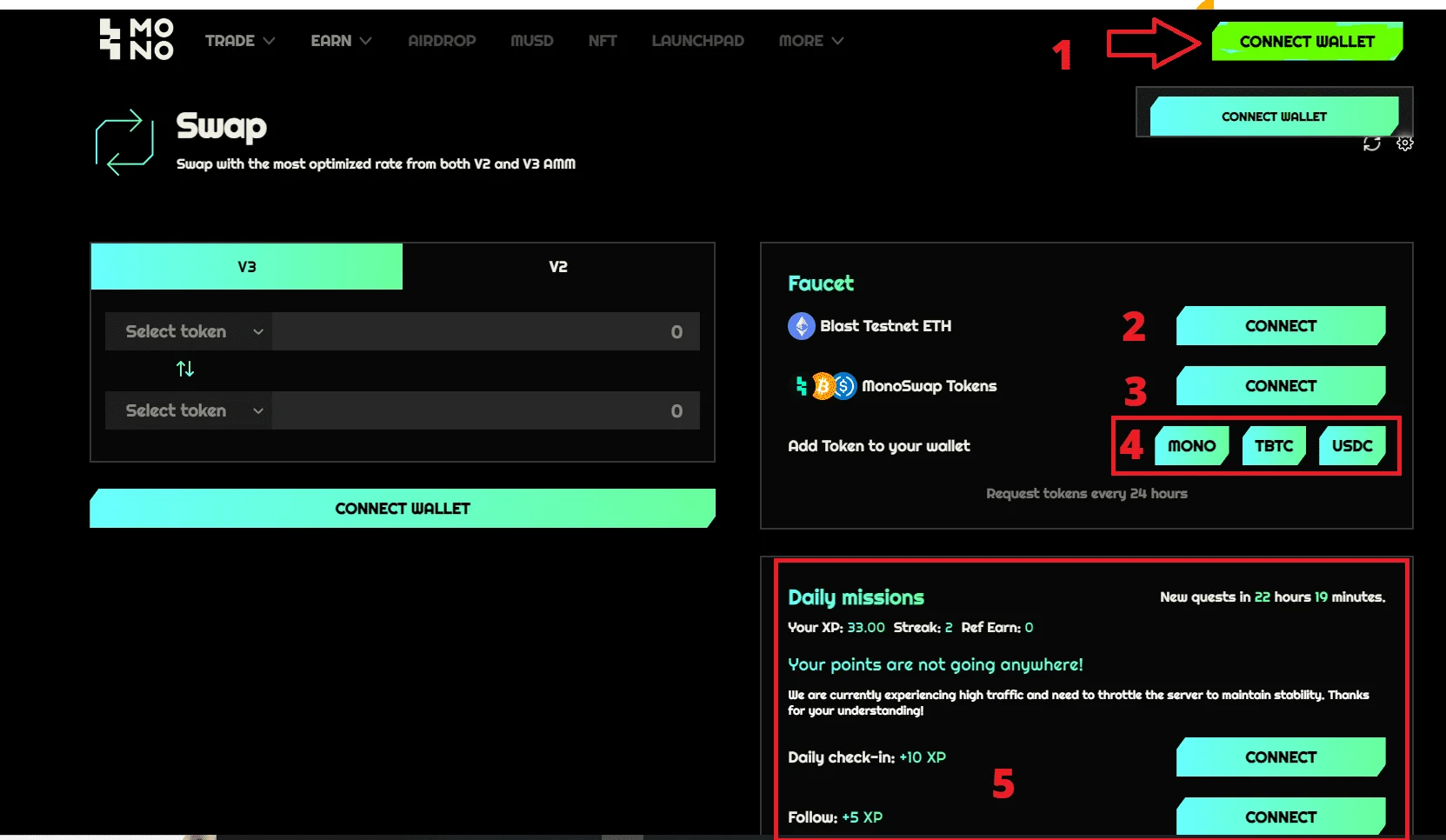Viewport: 1446px width, 840px height.
Task: Click the 'Ref Earn: 0' text
Action: 997,628
